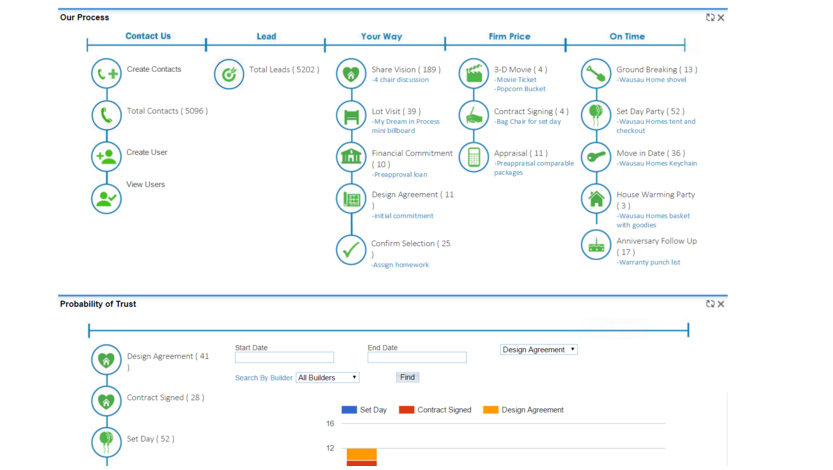Refresh the Probability of Trust panel
The image size is (833, 470).
pyautogui.click(x=710, y=304)
